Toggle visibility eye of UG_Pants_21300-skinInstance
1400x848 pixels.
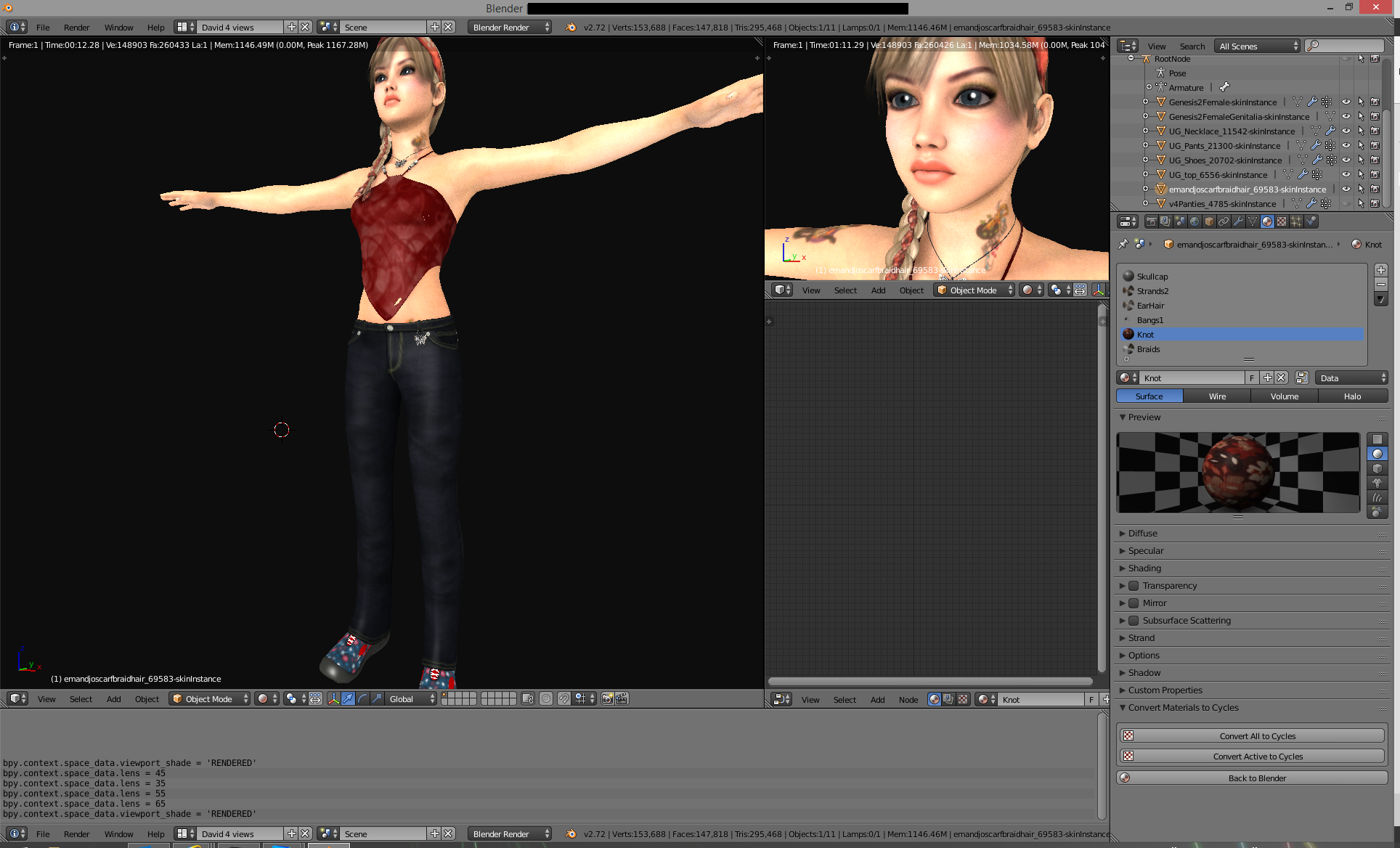[x=1346, y=146]
